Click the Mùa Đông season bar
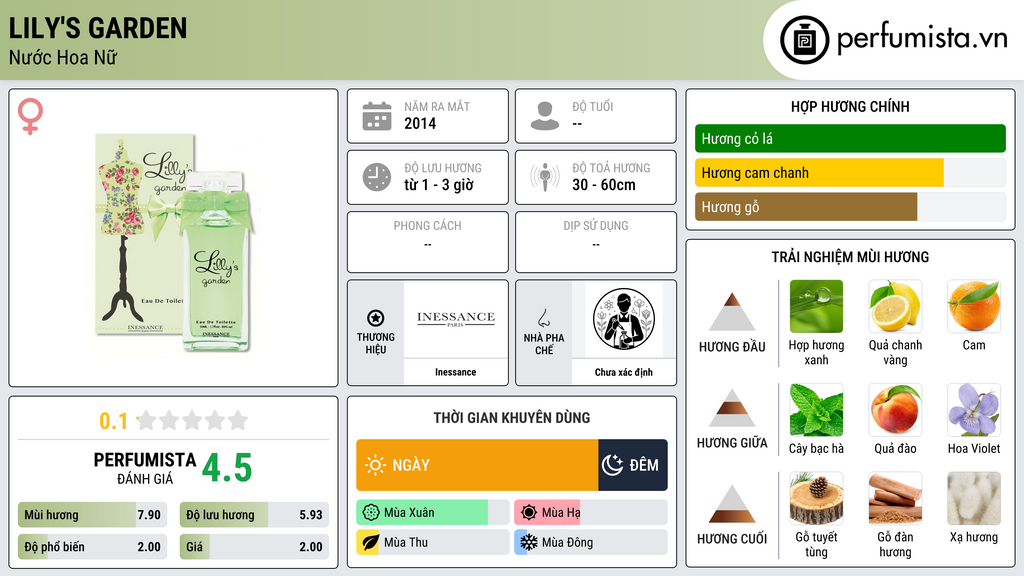This screenshot has height=576, width=1024. (x=591, y=543)
